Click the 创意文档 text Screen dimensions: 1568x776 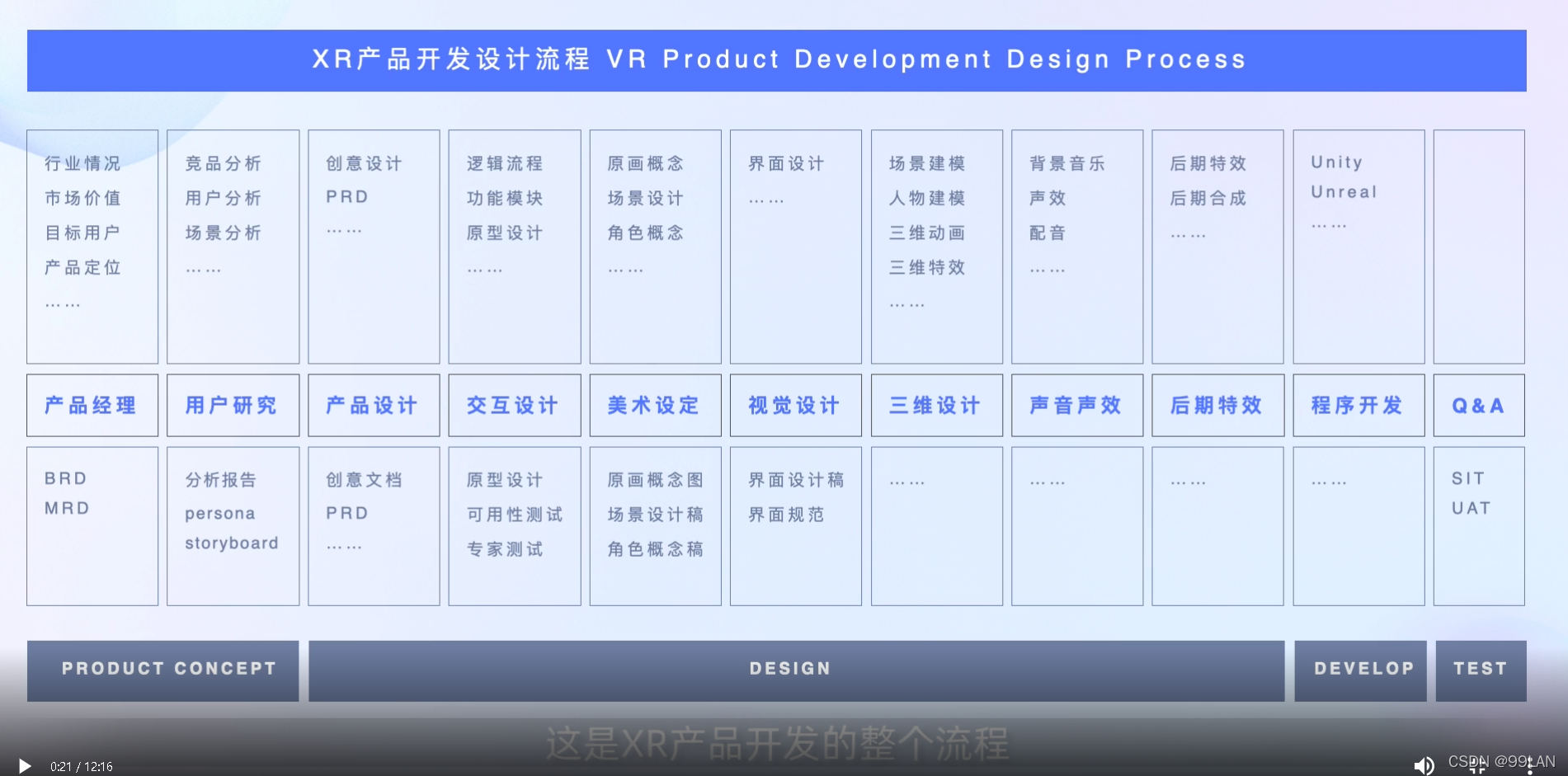click(x=364, y=480)
